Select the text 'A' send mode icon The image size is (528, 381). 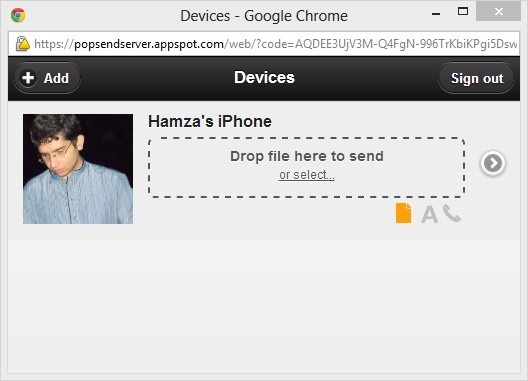(429, 215)
